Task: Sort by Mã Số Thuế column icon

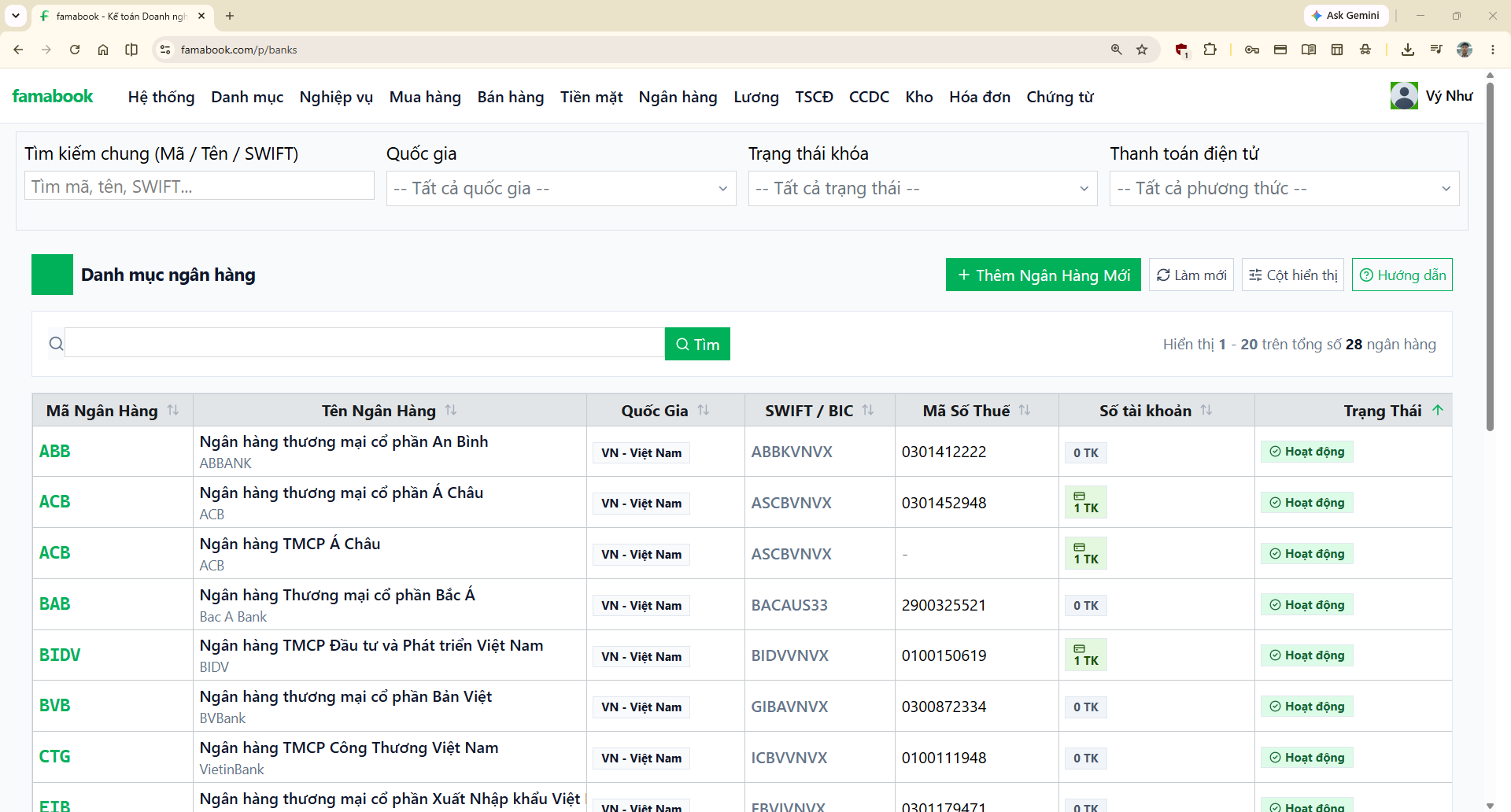Action: click(1025, 410)
